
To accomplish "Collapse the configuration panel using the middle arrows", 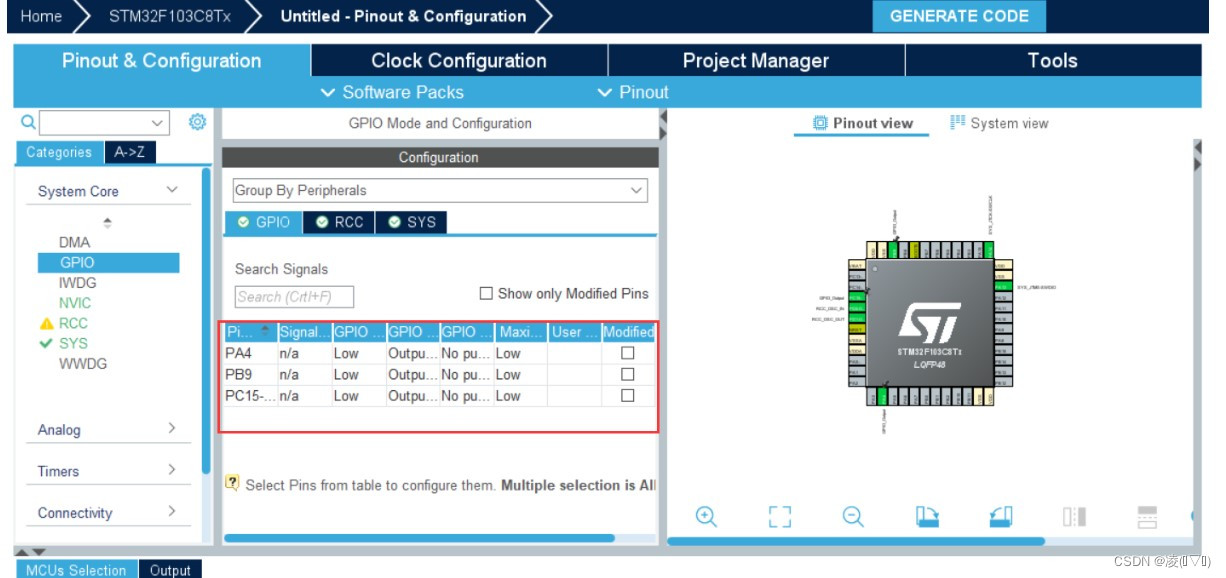I will click(x=662, y=127).
